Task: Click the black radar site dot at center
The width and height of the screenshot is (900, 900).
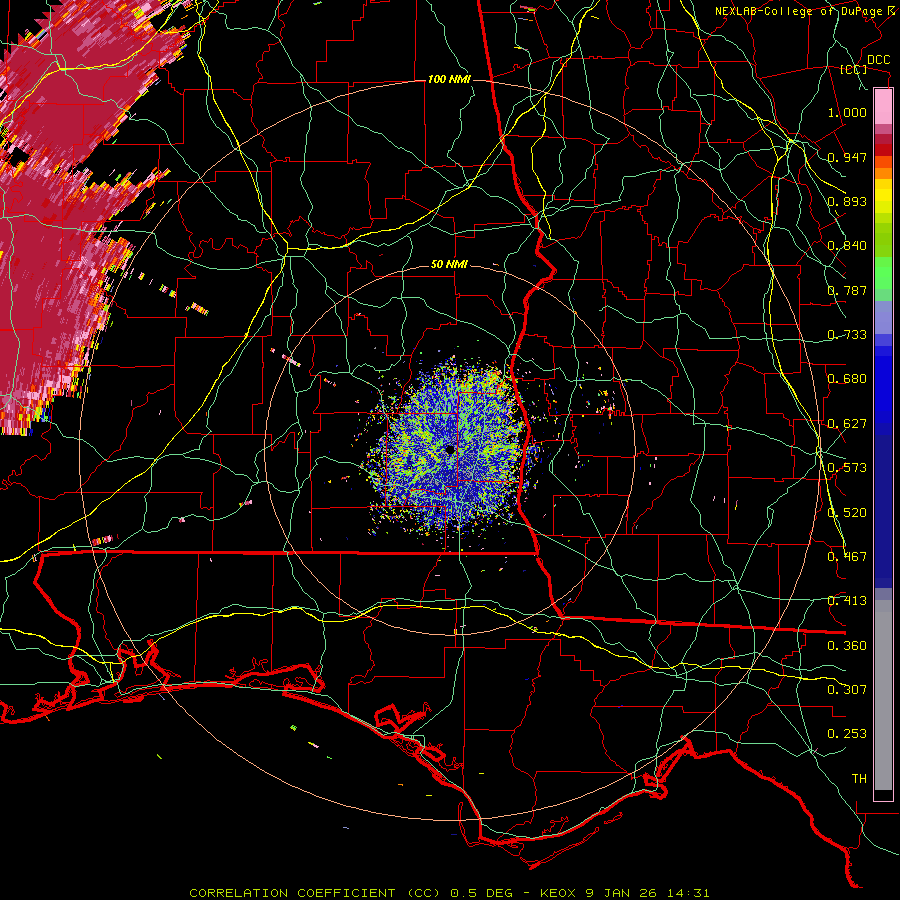Action: point(450,449)
